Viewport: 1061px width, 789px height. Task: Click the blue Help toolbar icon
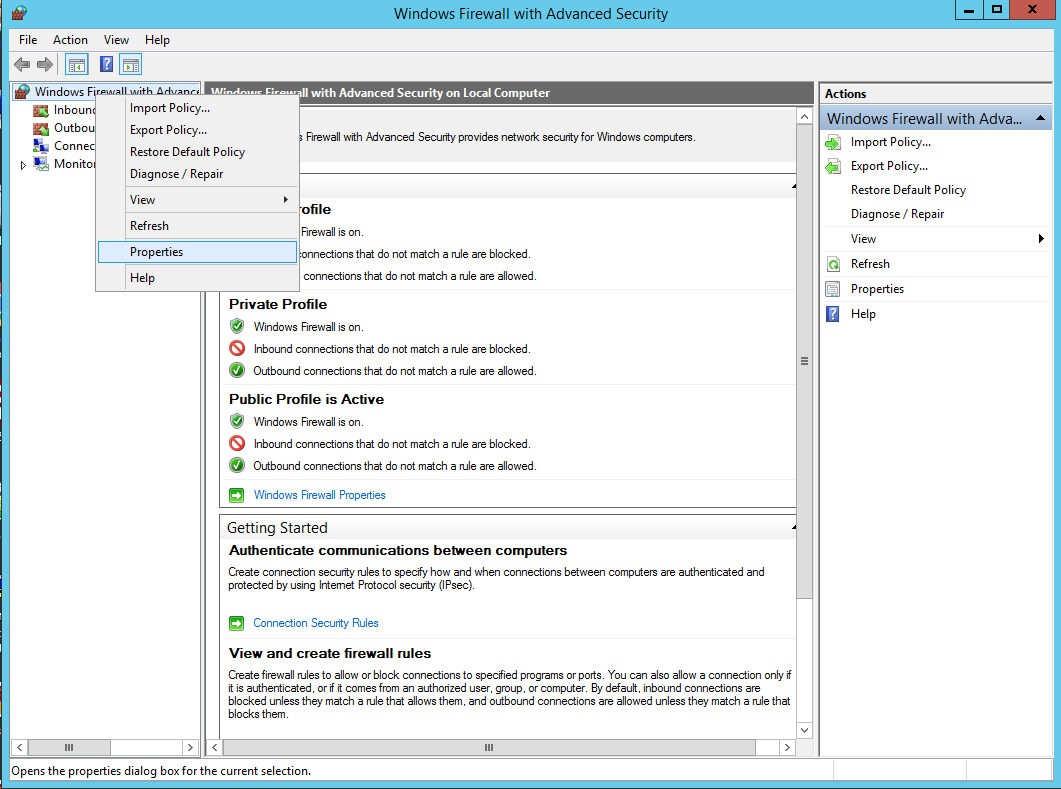[106, 65]
